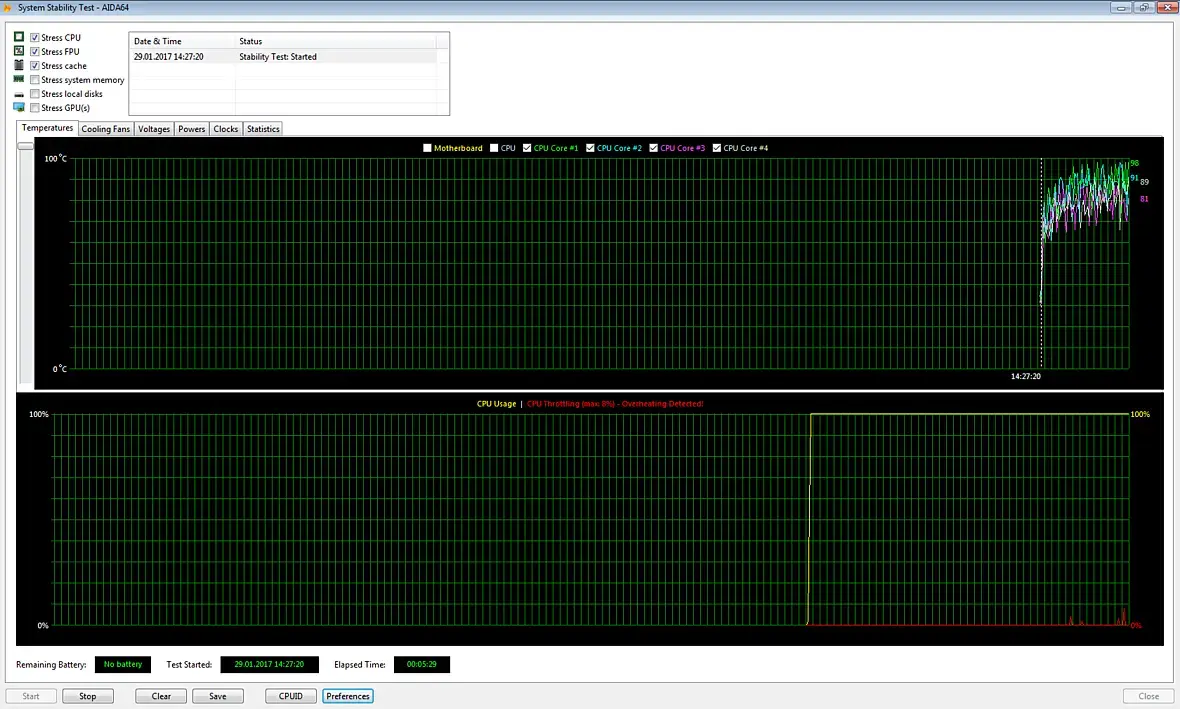Click the disabled Start button

(x=31, y=696)
